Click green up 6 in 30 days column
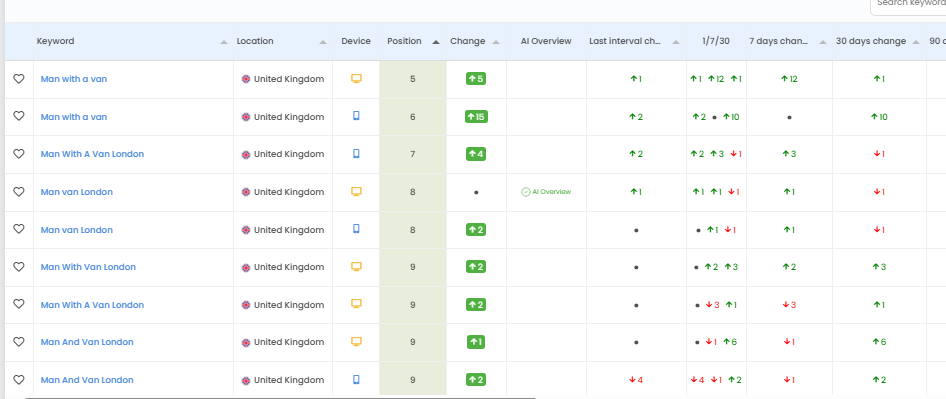The image size is (946, 399). pyautogui.click(x=879, y=342)
